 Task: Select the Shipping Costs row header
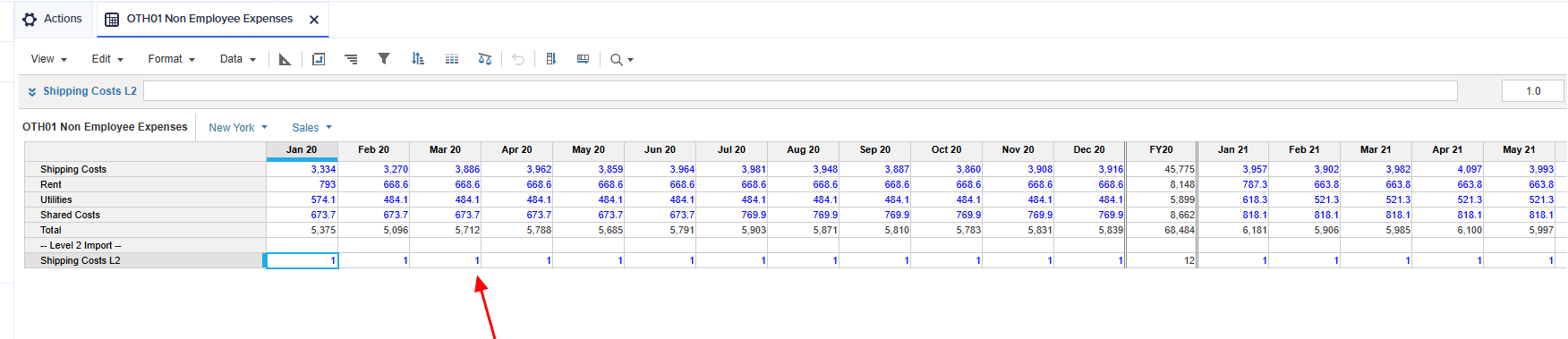145,169
